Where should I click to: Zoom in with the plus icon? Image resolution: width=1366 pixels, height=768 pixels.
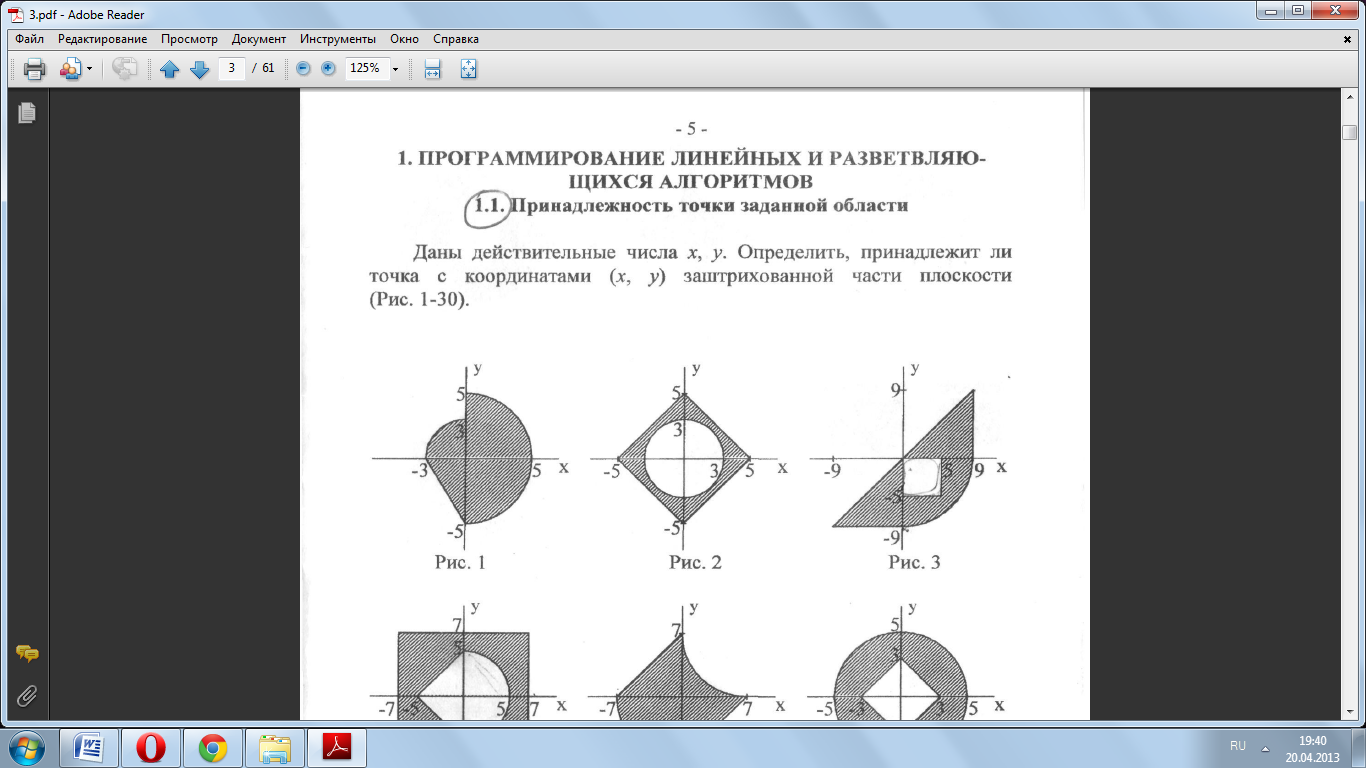[x=328, y=68]
